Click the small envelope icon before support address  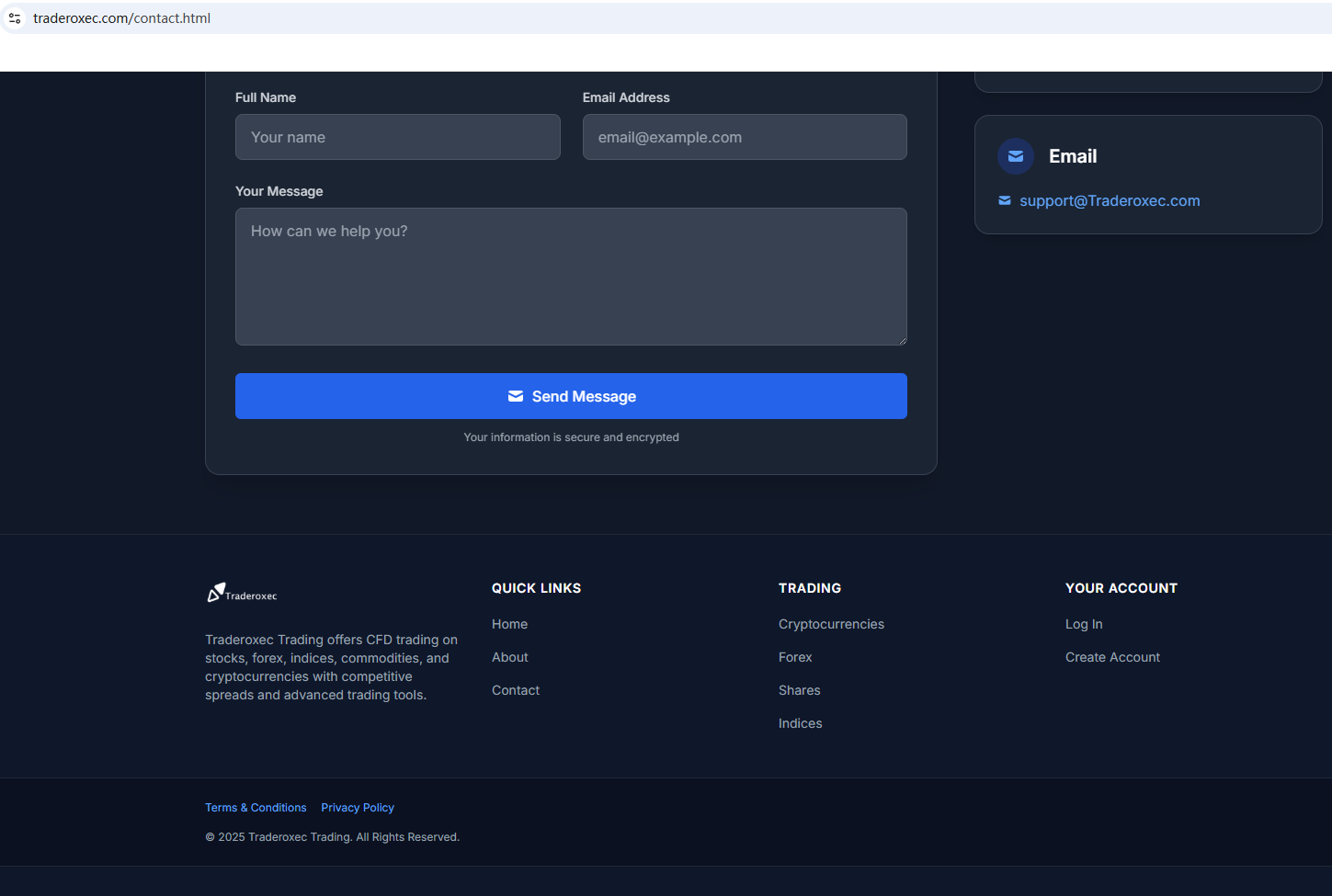1005,200
